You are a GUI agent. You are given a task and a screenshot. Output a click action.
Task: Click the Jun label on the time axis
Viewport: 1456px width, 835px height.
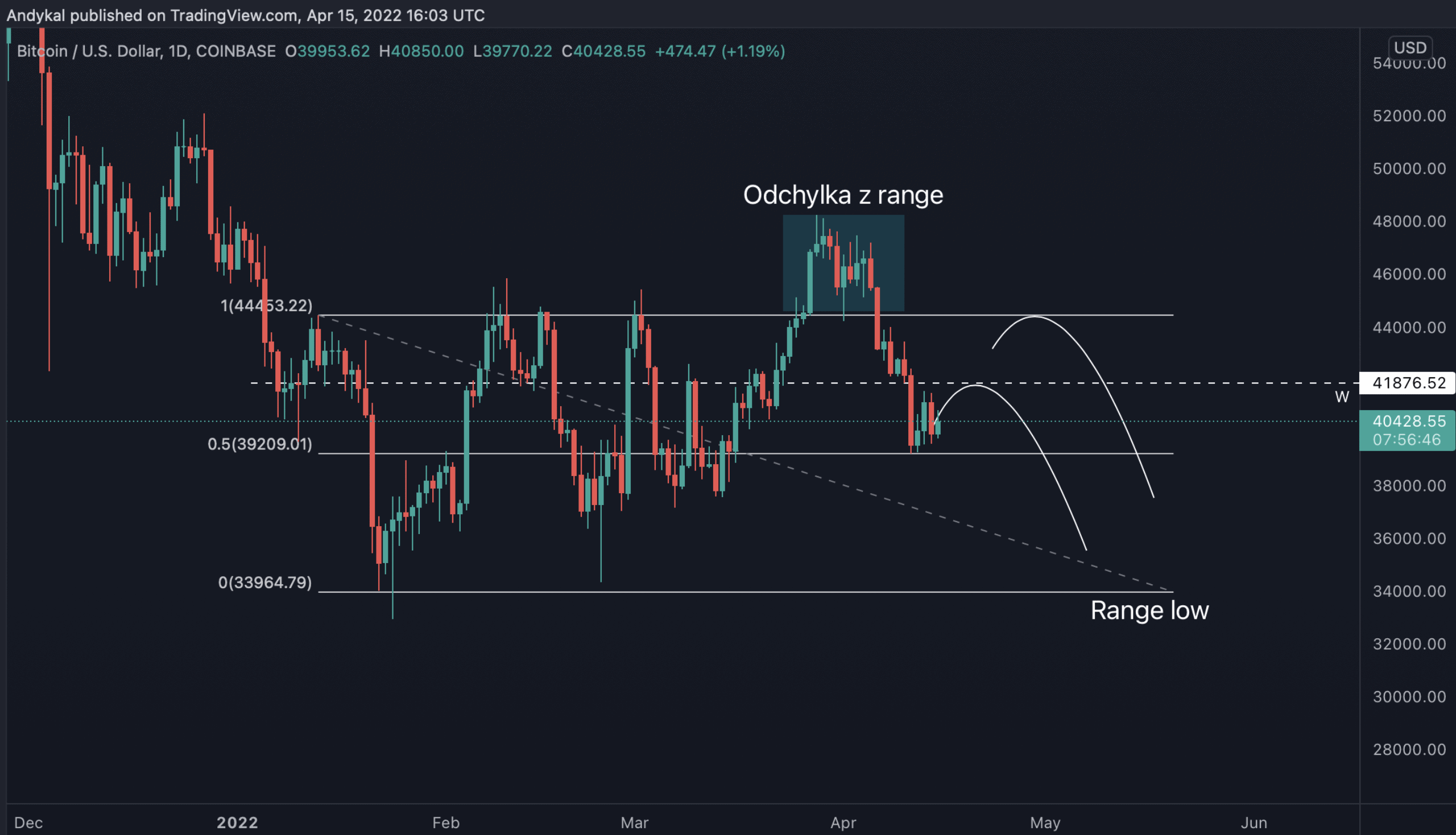coord(1254,823)
